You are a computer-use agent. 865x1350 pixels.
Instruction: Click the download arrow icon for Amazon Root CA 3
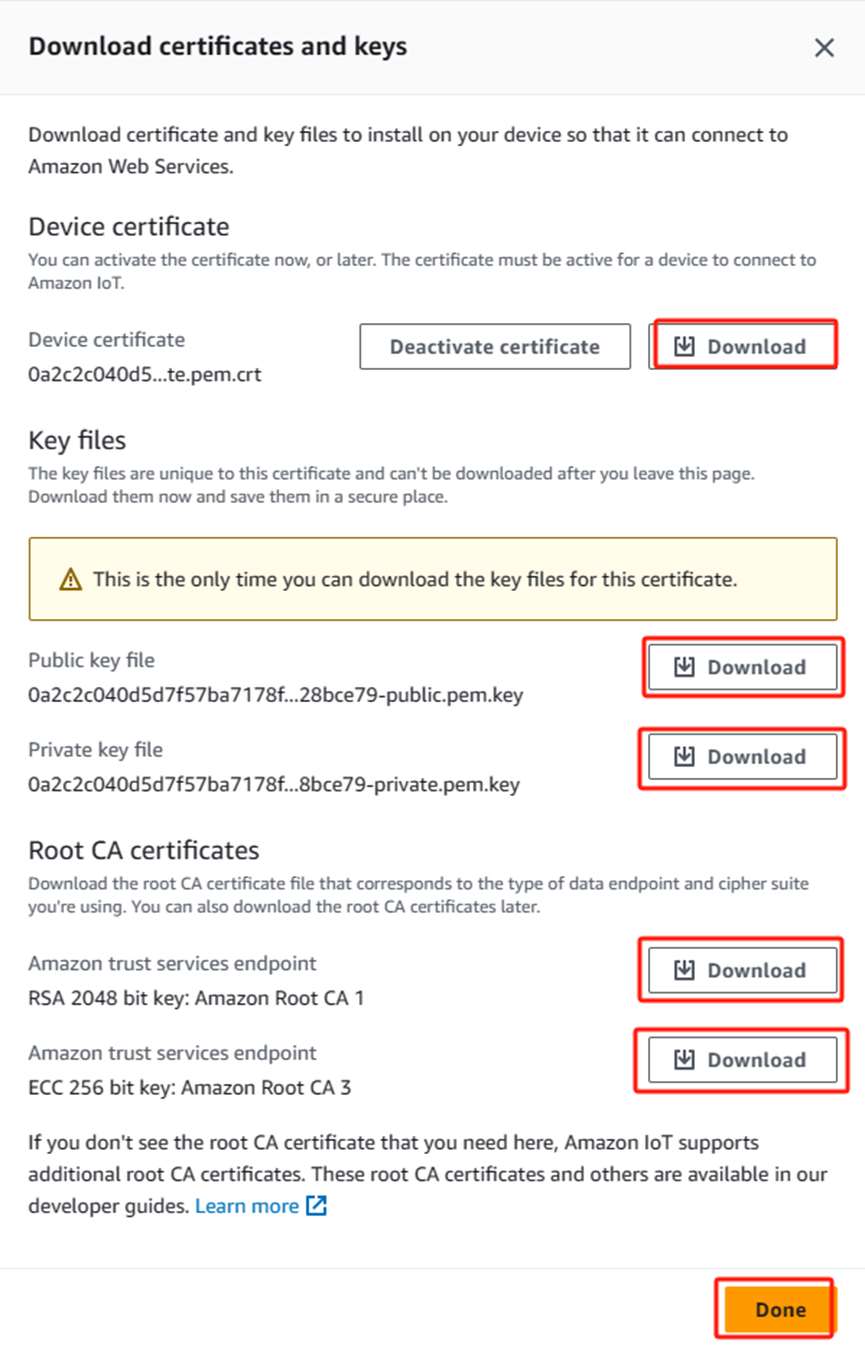pyautogui.click(x=684, y=1060)
